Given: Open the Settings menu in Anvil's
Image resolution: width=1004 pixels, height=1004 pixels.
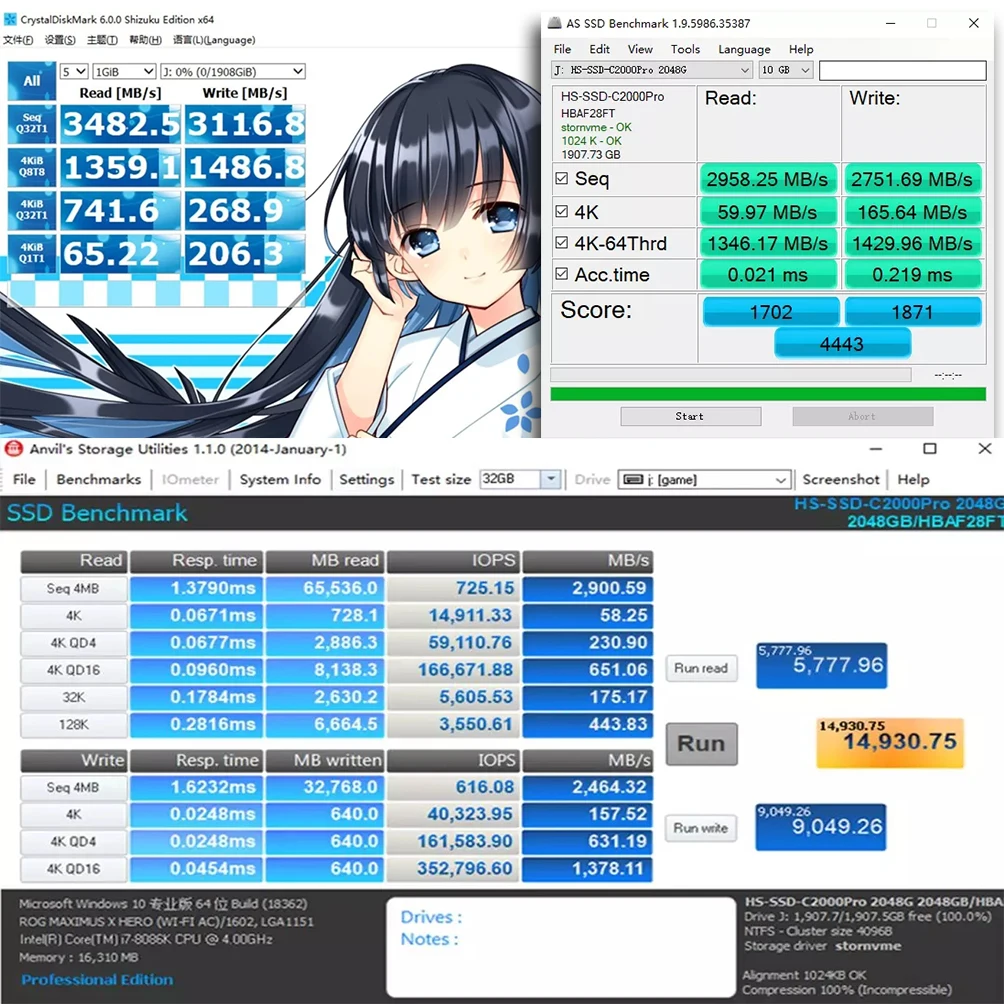Looking at the screenshot, I should (x=366, y=479).
